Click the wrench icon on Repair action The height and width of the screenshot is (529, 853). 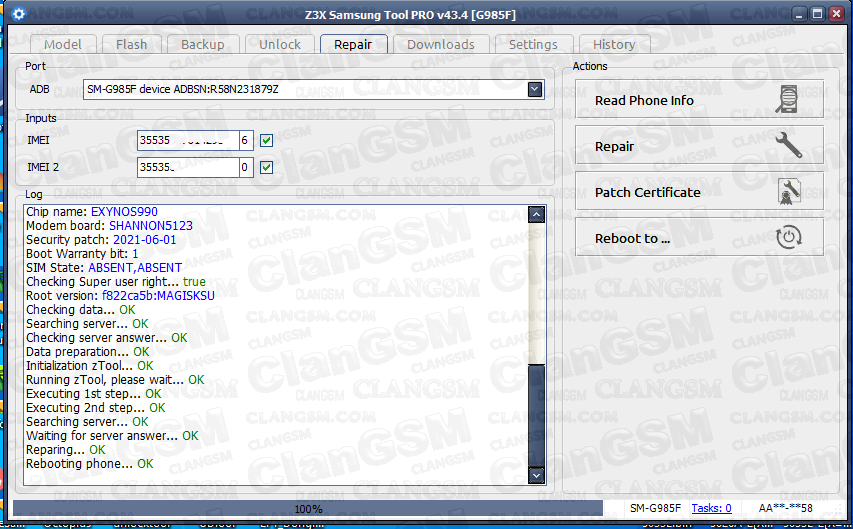tap(790, 146)
